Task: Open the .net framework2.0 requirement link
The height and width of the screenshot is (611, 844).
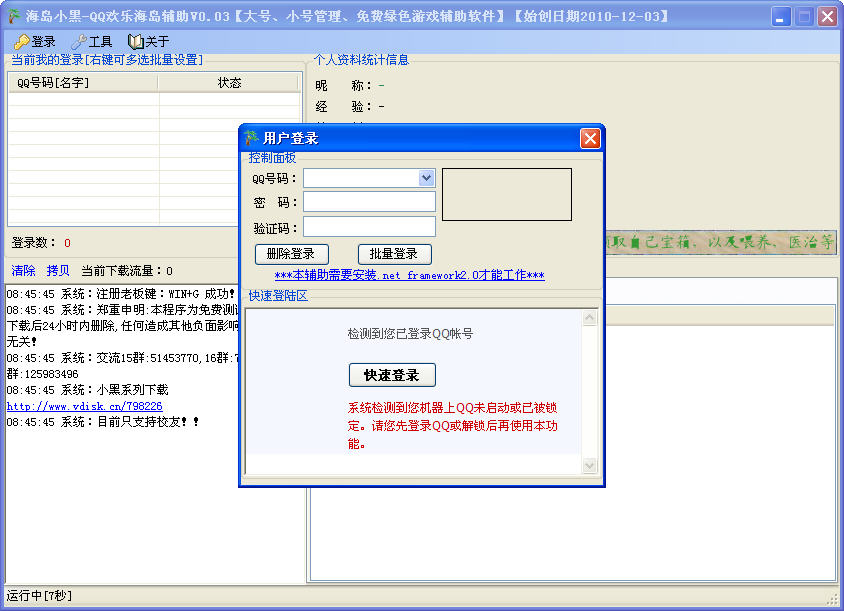Action: point(410,275)
